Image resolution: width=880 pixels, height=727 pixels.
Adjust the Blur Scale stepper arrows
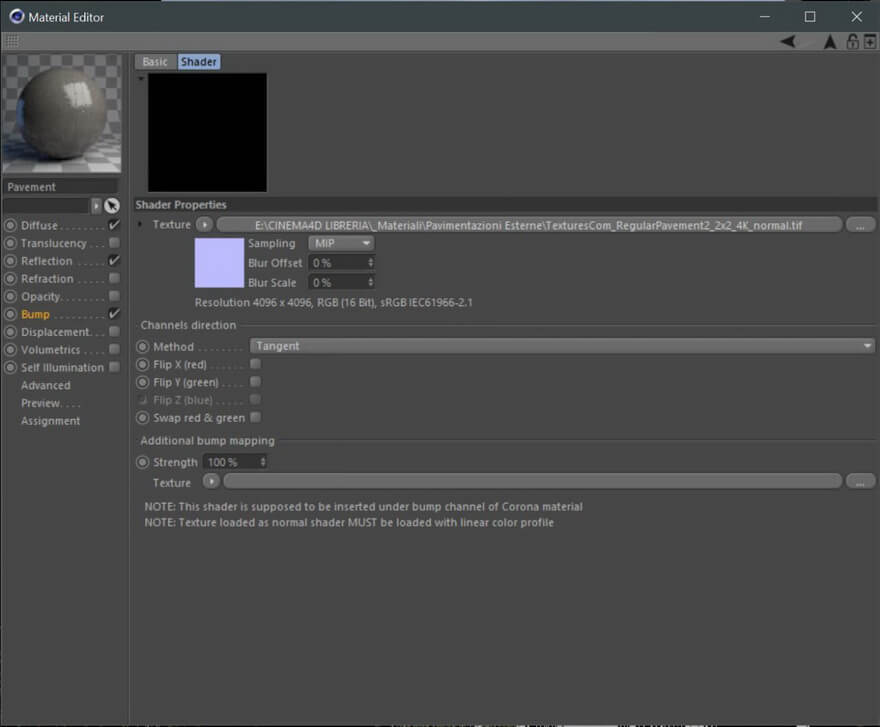point(370,282)
